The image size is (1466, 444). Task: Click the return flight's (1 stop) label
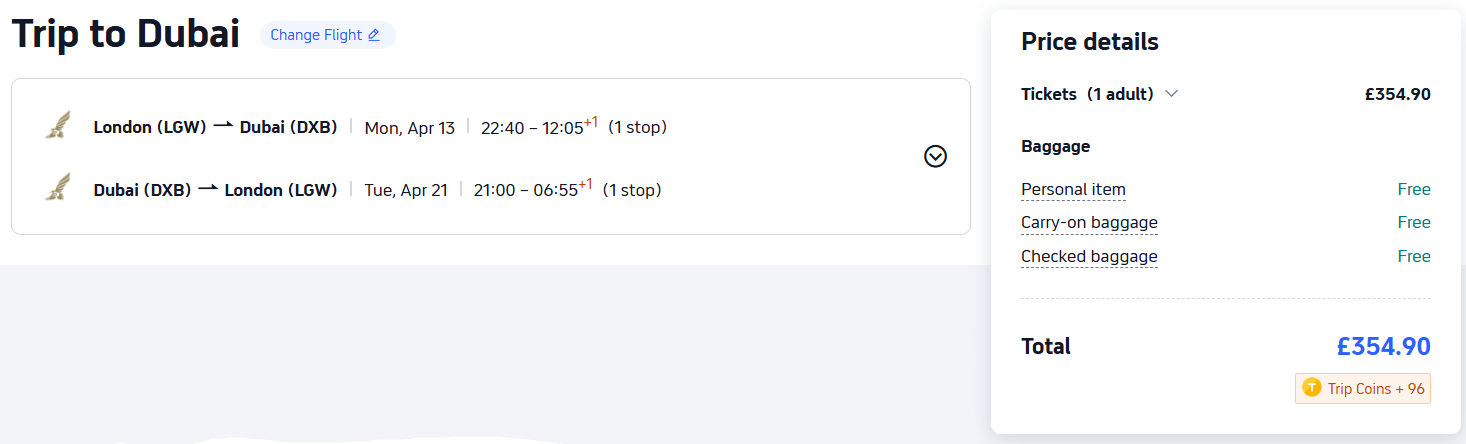pos(631,190)
